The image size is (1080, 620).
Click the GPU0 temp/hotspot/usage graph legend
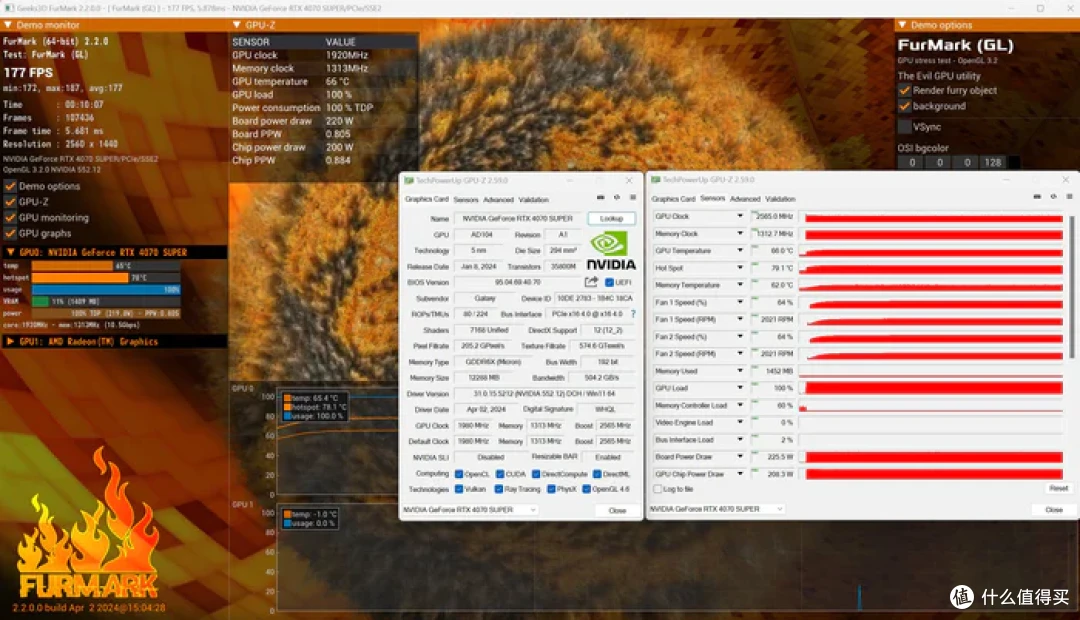pos(313,407)
